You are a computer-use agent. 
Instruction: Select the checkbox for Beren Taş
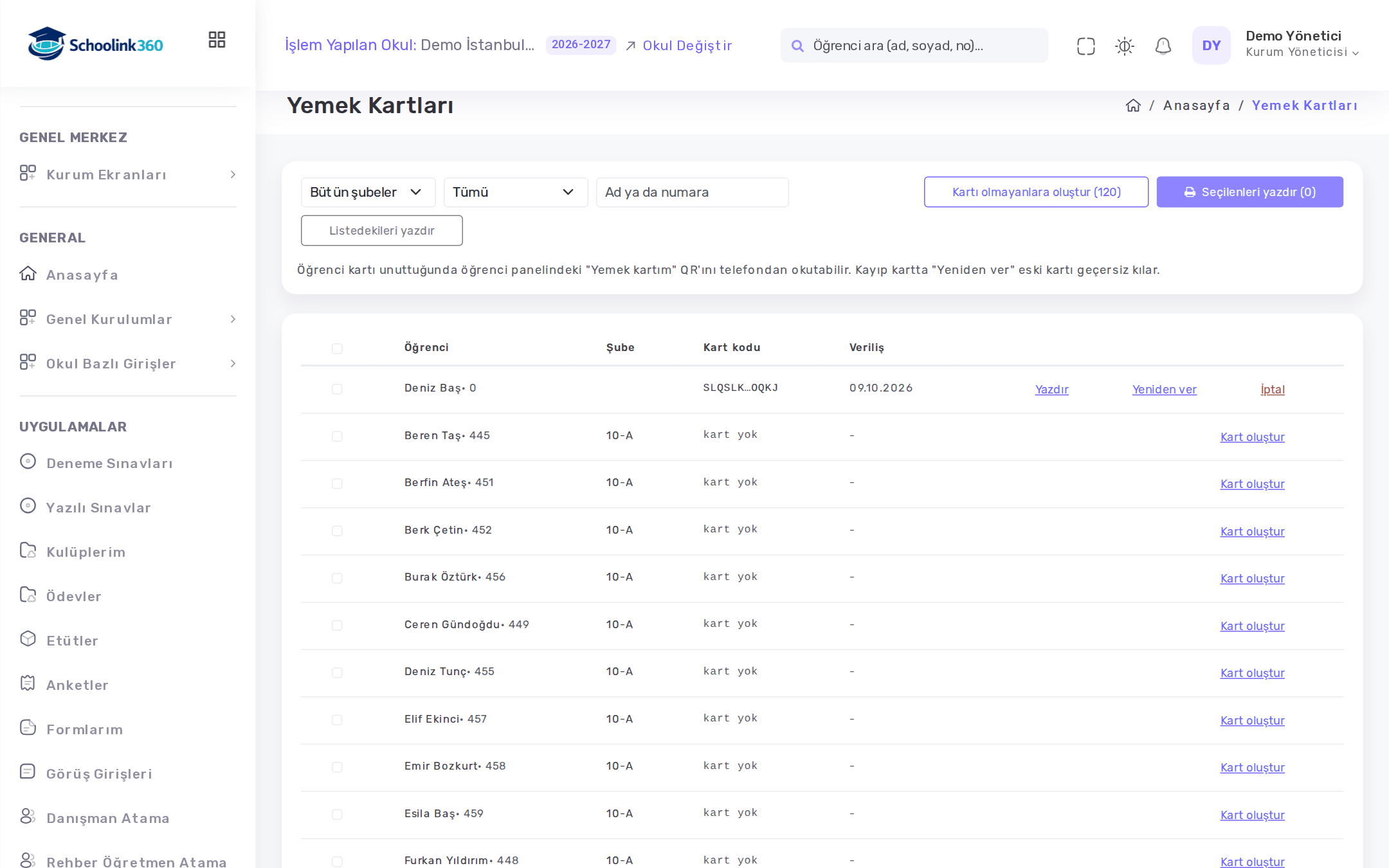337,437
